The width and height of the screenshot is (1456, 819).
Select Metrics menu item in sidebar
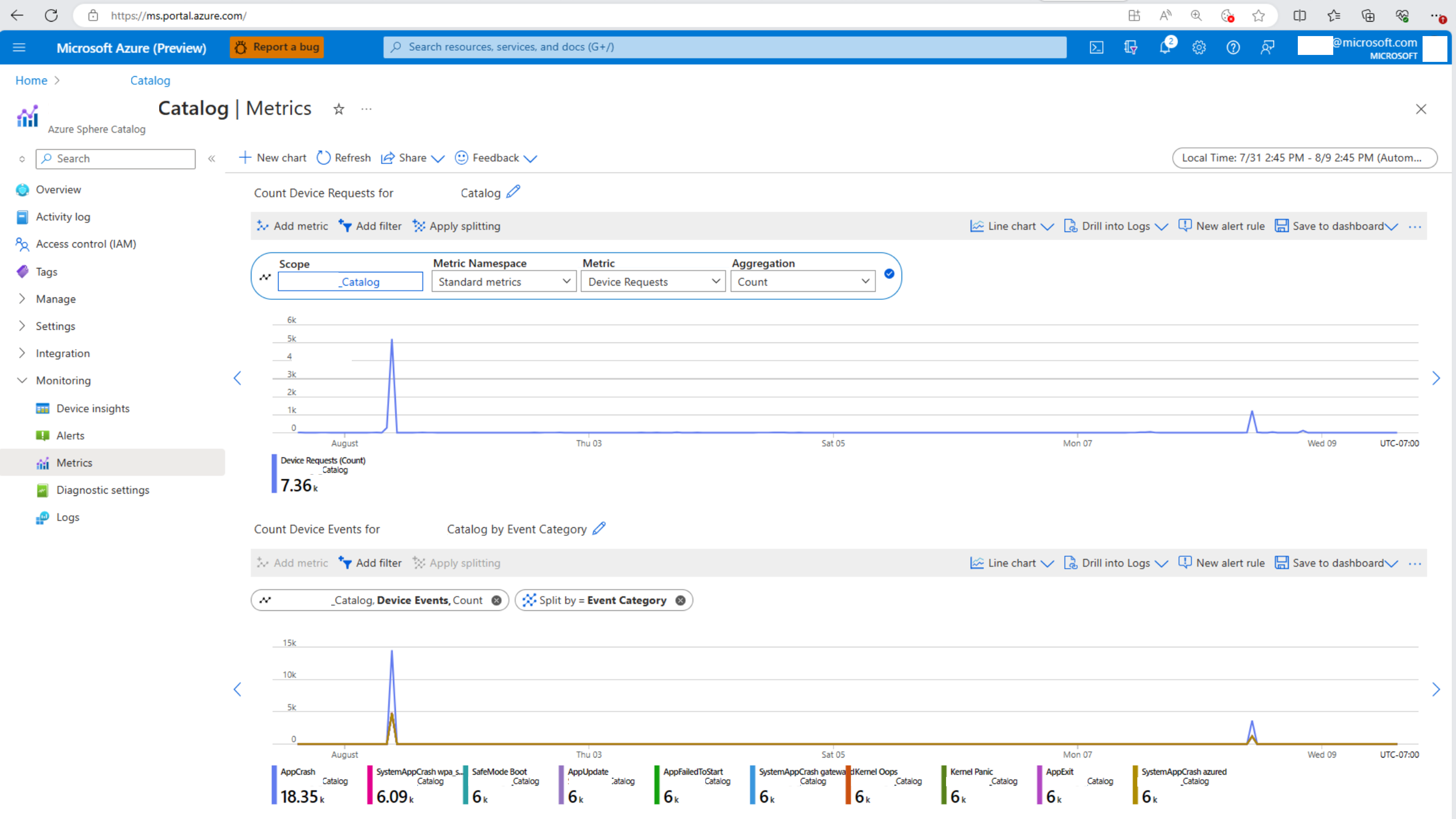(x=74, y=462)
